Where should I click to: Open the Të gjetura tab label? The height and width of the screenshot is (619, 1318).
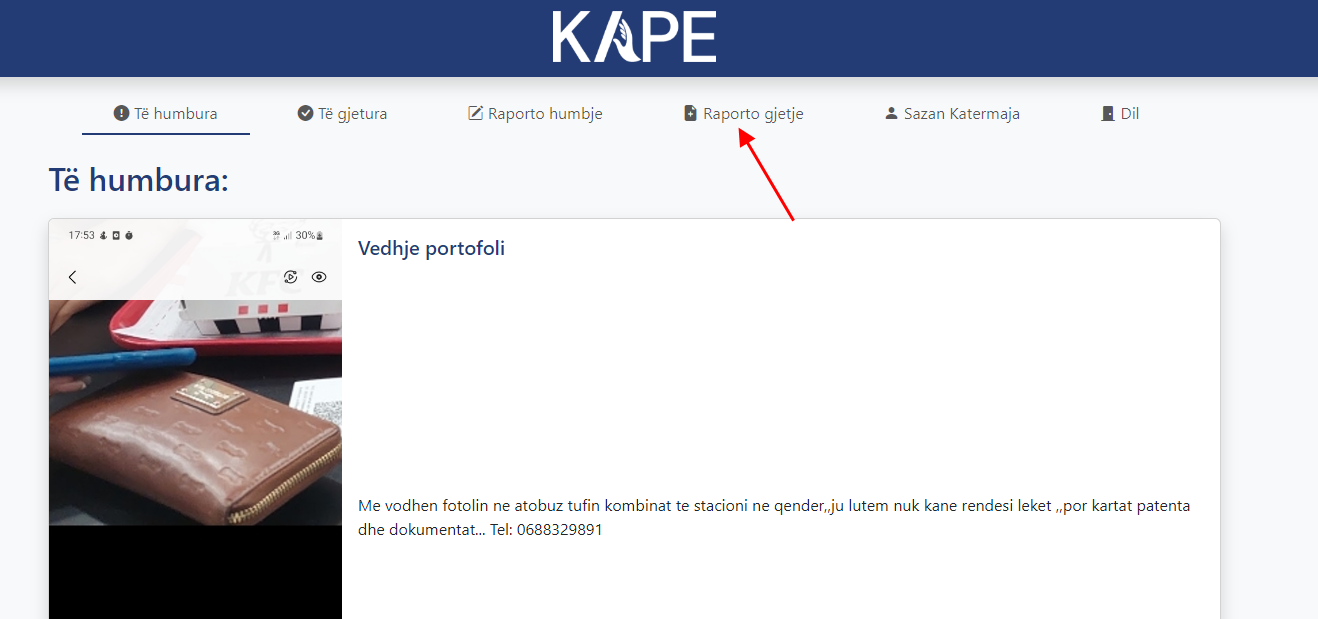pyautogui.click(x=352, y=114)
